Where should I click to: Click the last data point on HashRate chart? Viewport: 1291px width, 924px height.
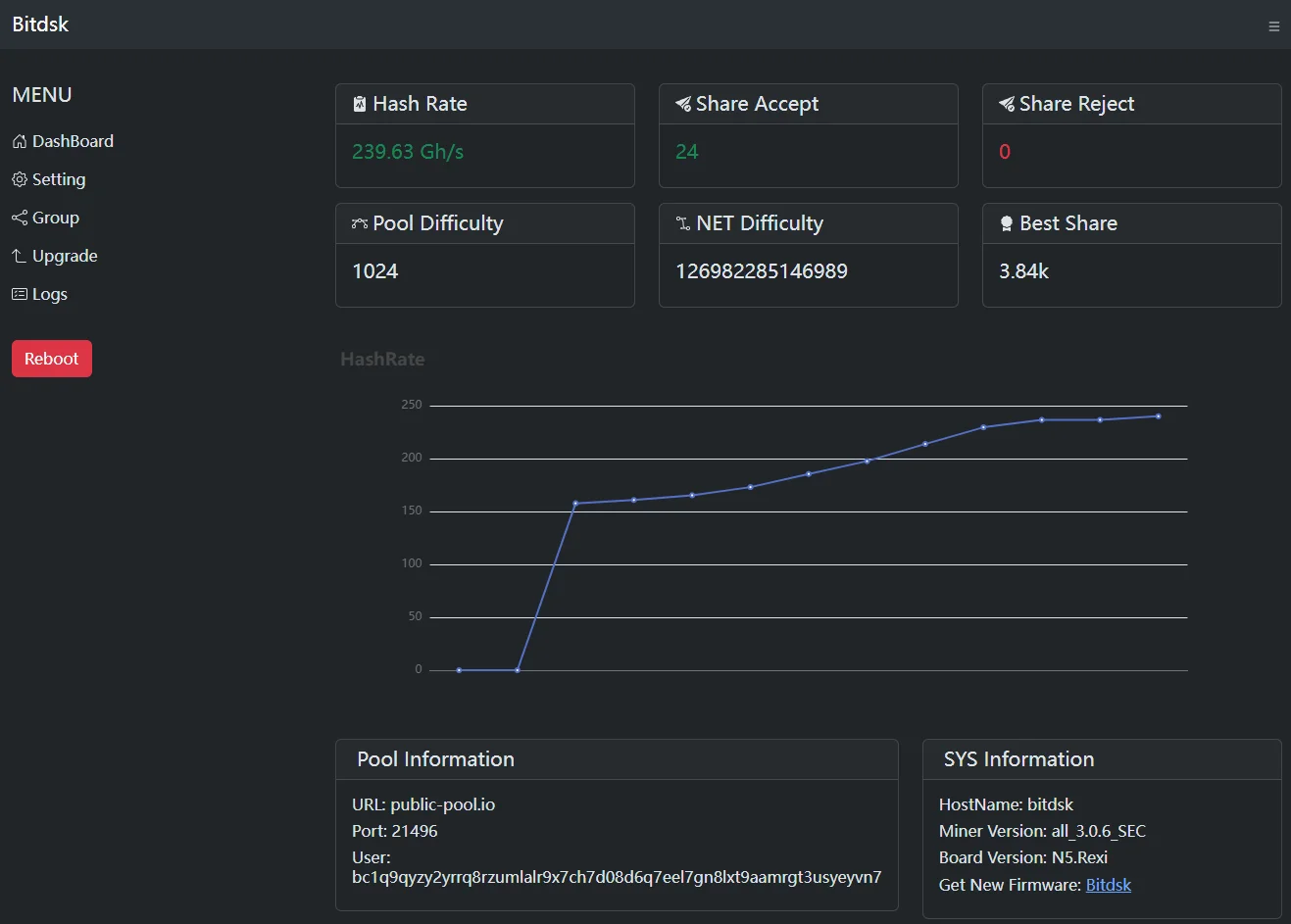[1158, 416]
